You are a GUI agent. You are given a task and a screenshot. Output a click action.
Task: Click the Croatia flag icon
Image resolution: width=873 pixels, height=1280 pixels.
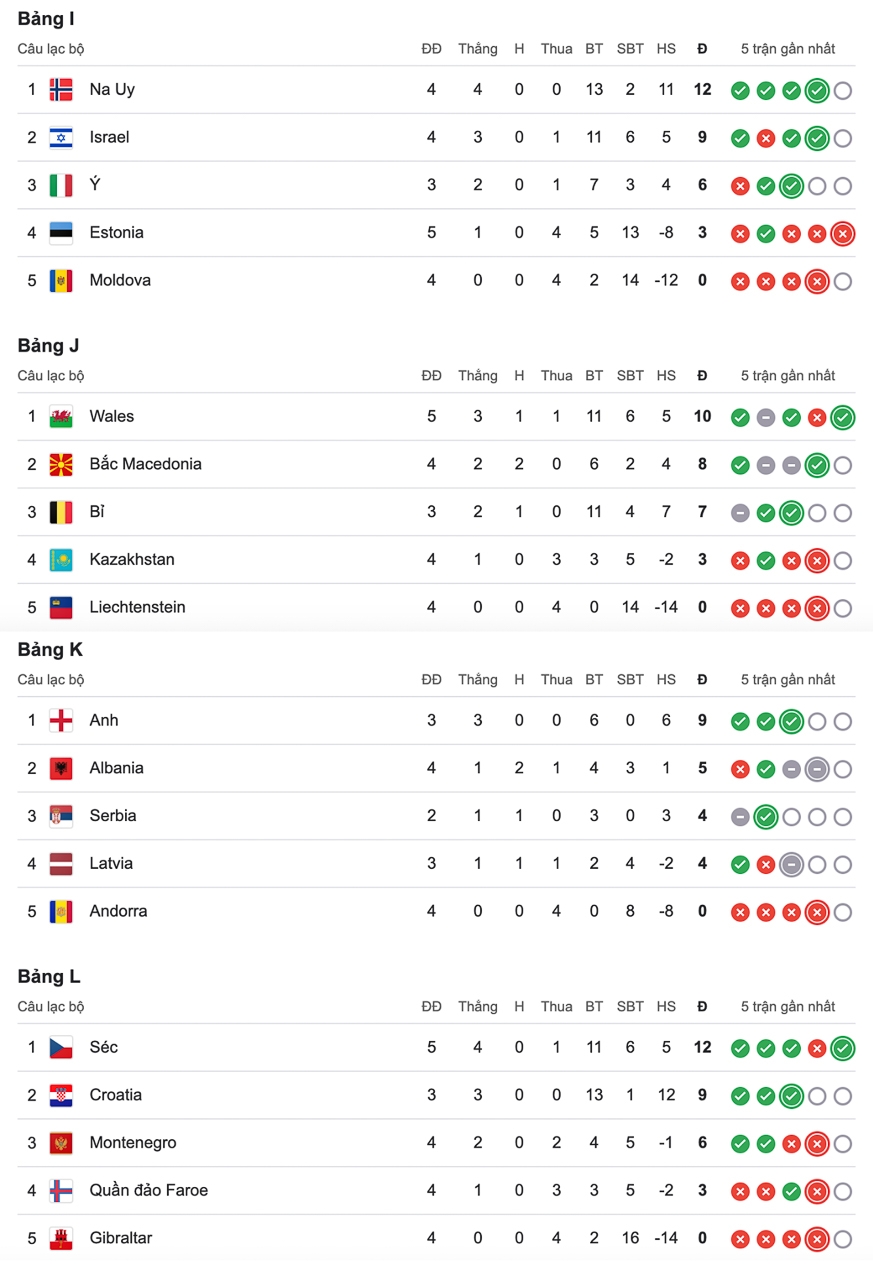tap(61, 1095)
